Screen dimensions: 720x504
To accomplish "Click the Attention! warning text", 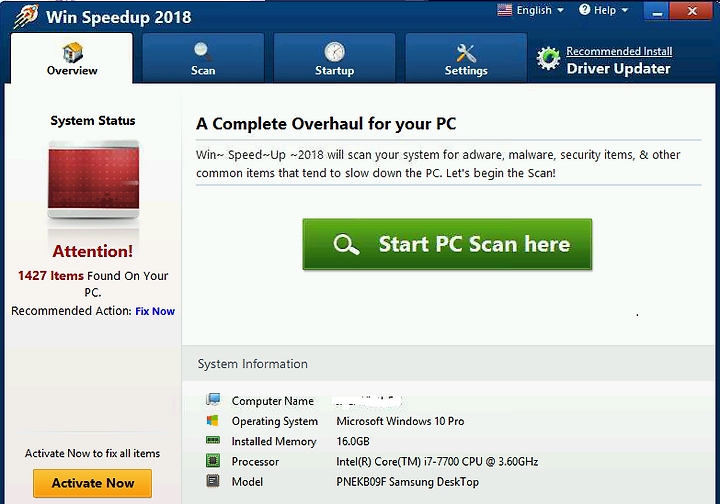I will click(x=93, y=251).
